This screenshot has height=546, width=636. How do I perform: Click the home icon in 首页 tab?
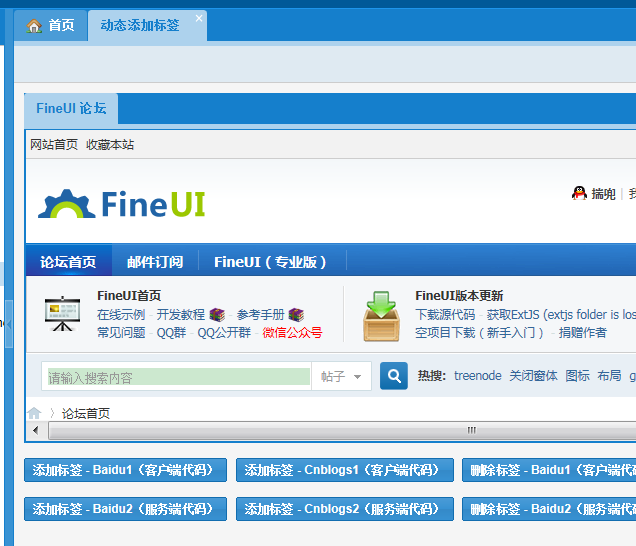[34, 26]
